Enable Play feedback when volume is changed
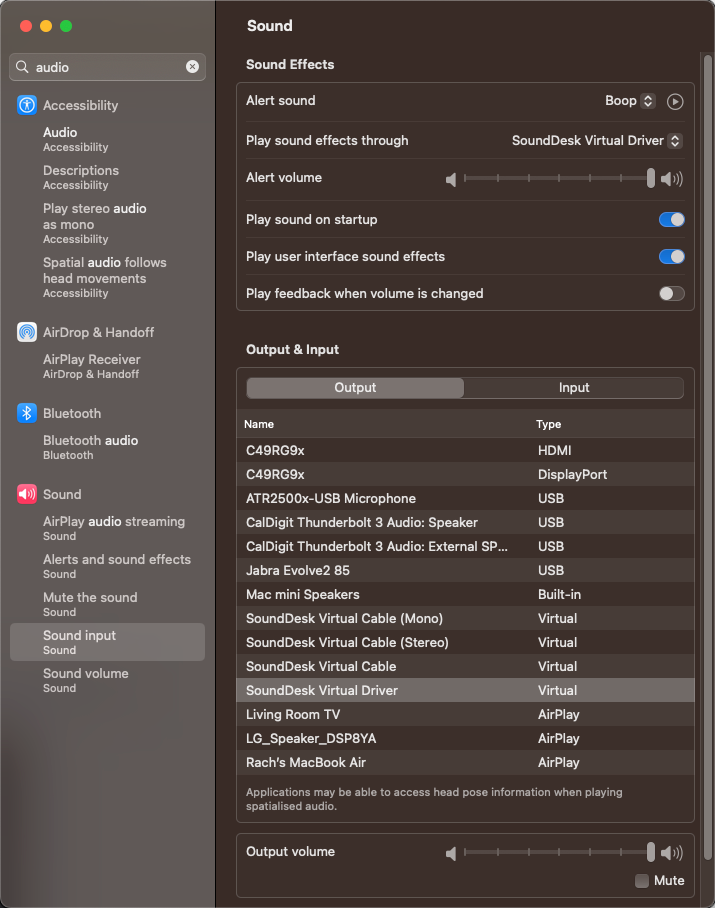Image resolution: width=715 pixels, height=908 pixels. point(671,293)
